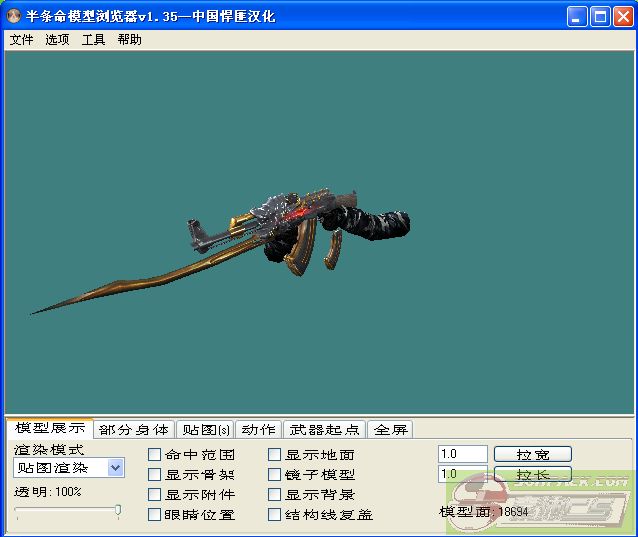This screenshot has width=638, height=537.
Task: Switch to the 动作 tab
Action: coord(258,430)
